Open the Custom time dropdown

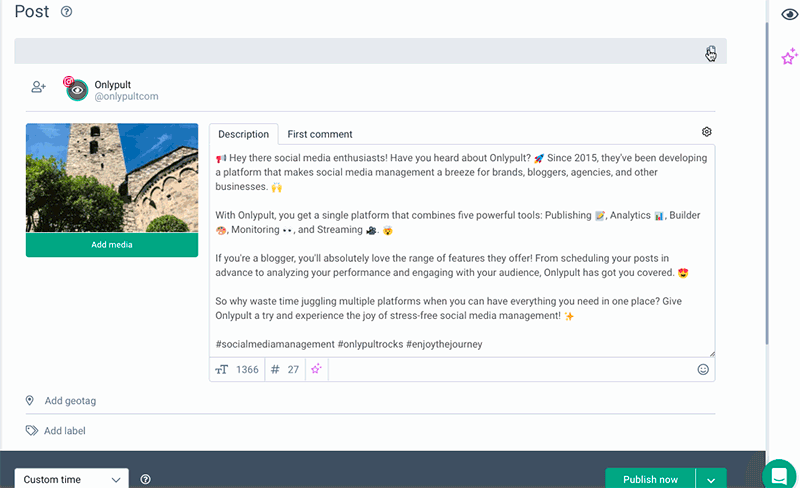pyautogui.click(x=72, y=480)
